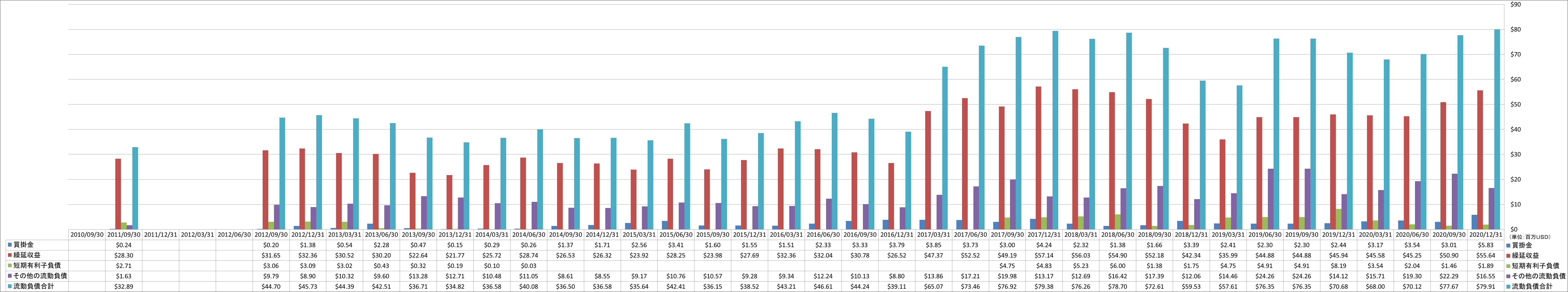
Task: Select the $5.23 cell under 2018/03/31
Action: pos(1081,266)
